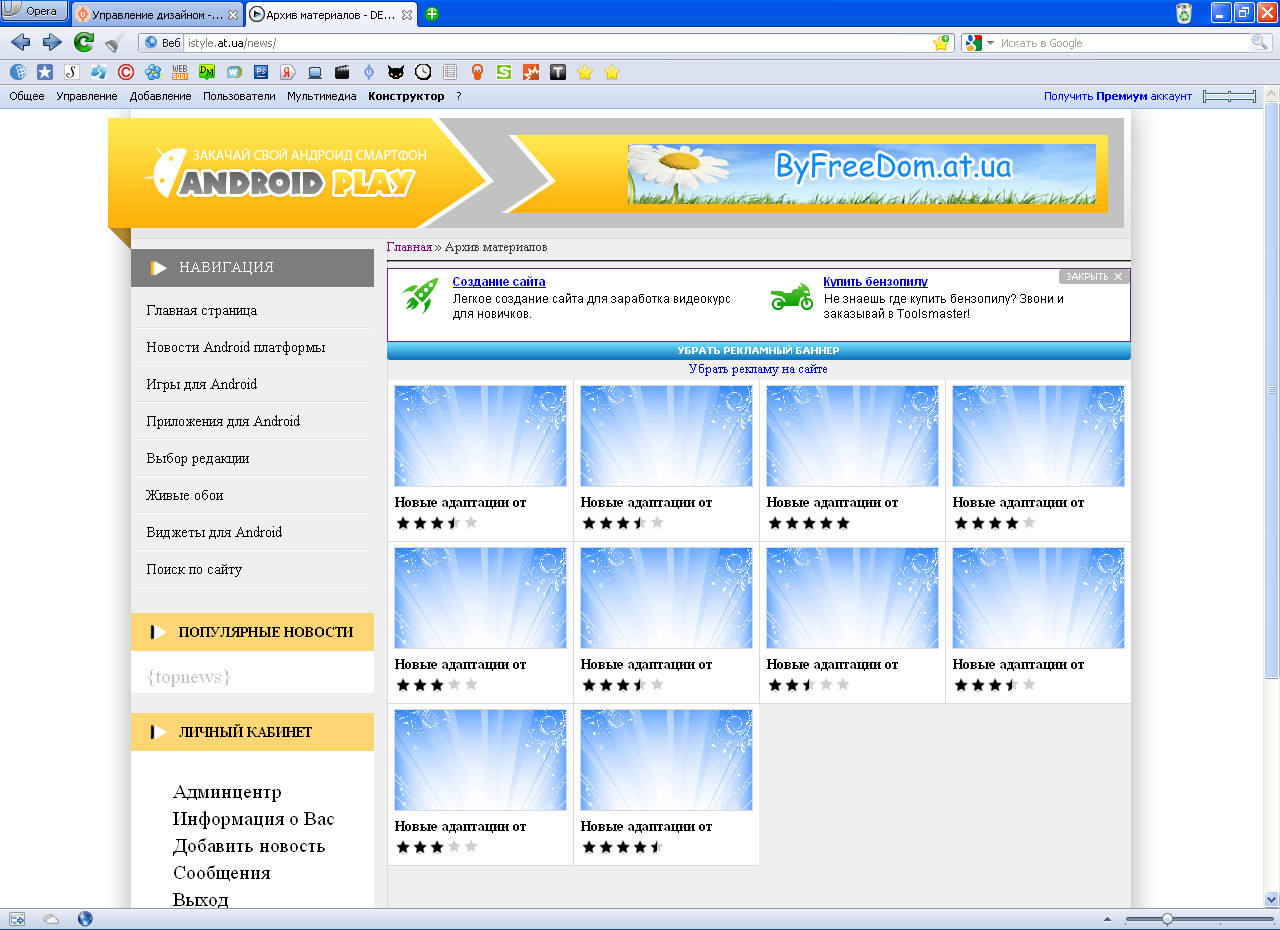Image resolution: width=1280 pixels, height=930 pixels.
Task: Open 'Приложения для Android' navigation item
Action: pyautogui.click(x=223, y=422)
